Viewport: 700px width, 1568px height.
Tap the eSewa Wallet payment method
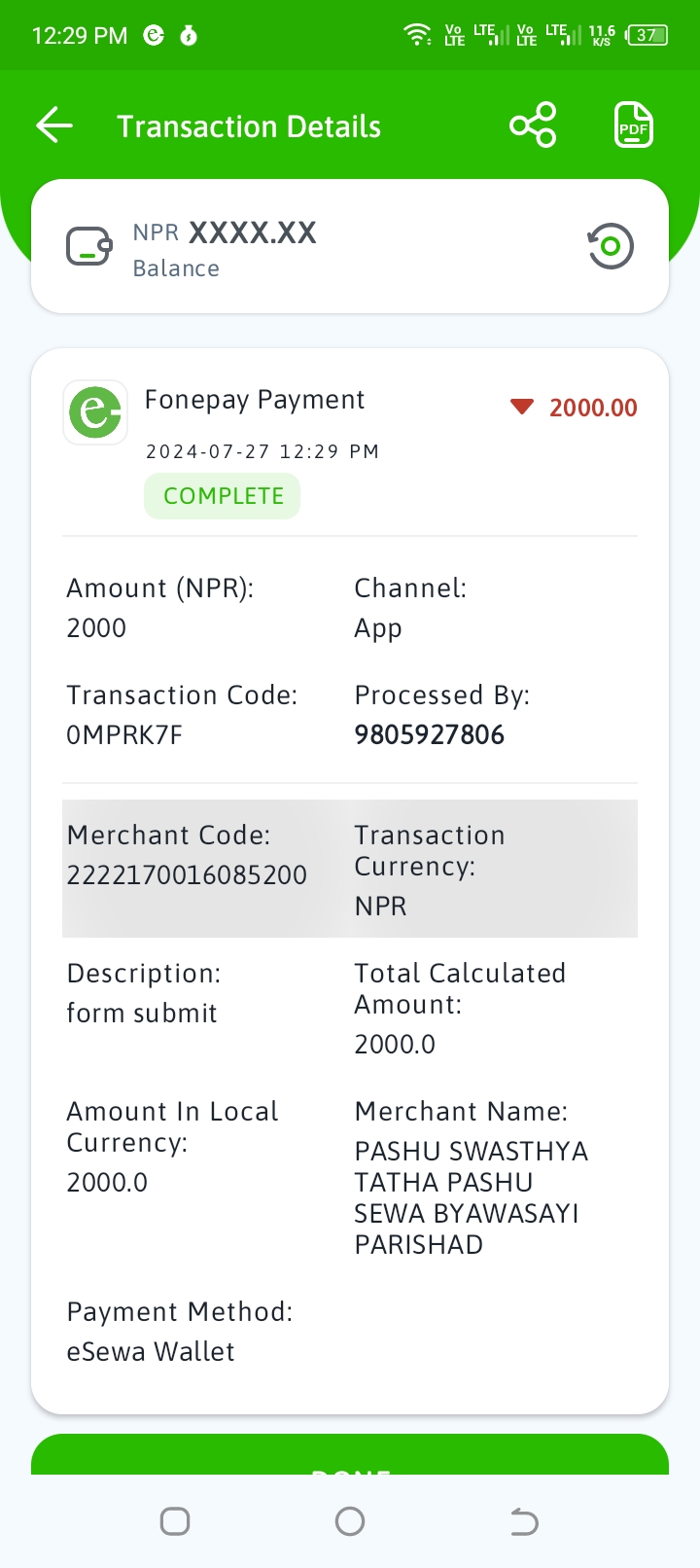pyautogui.click(x=151, y=1351)
